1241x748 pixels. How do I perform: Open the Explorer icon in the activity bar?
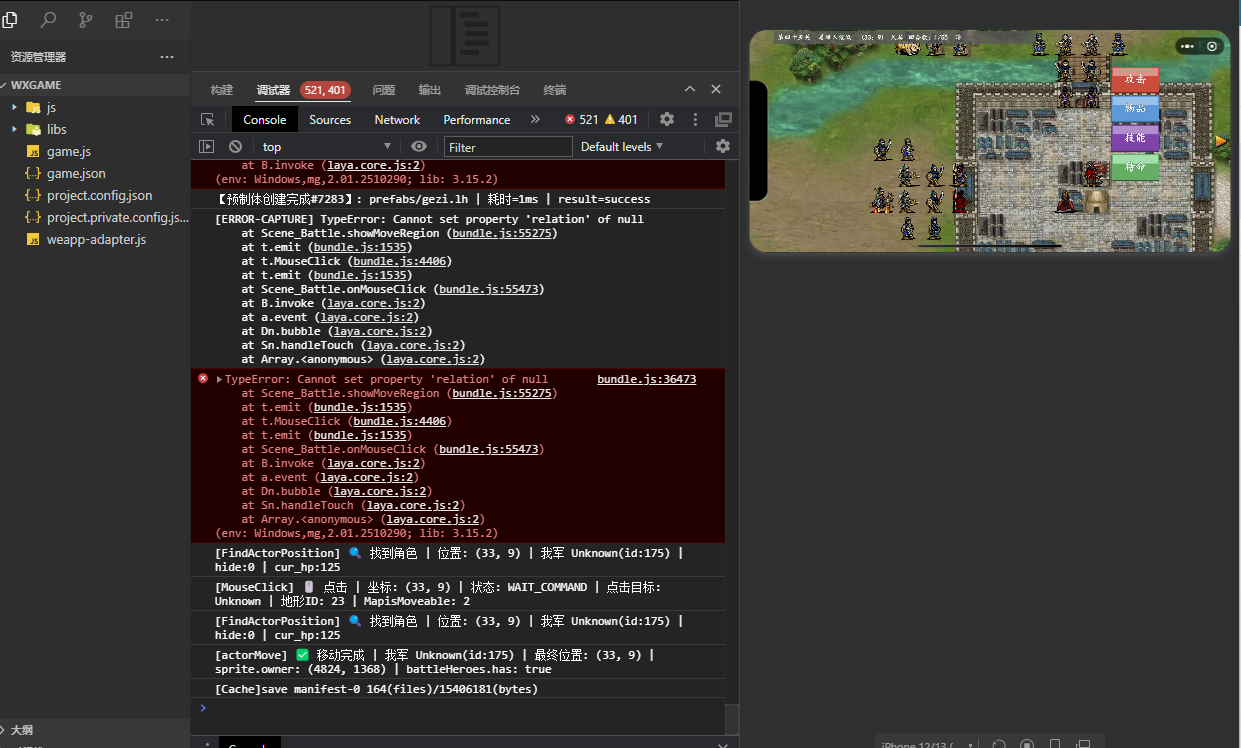10,19
